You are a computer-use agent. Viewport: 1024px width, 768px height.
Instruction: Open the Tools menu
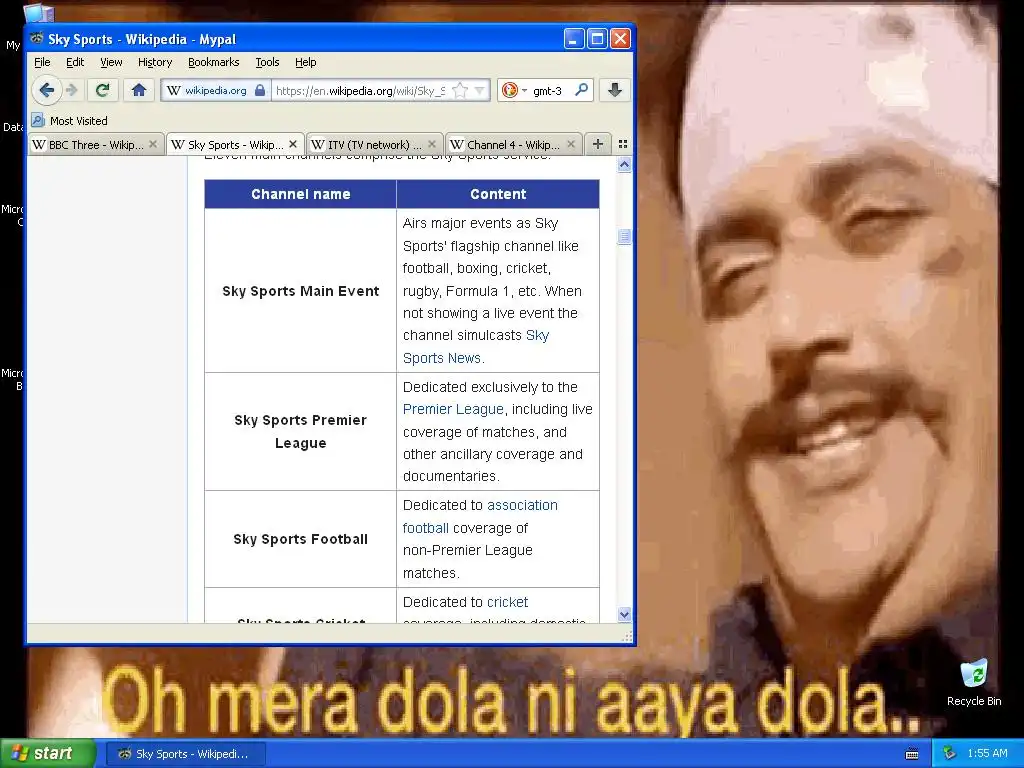[267, 62]
